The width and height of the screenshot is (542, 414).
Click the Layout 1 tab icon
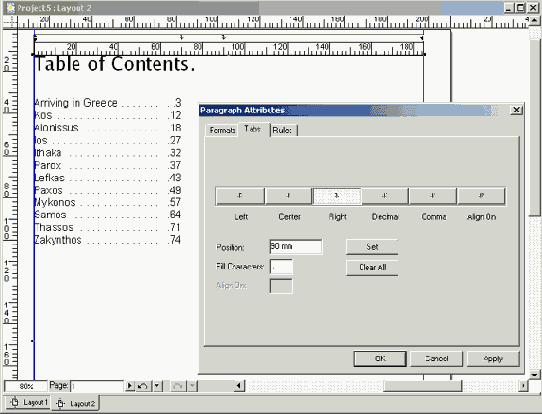(15, 402)
